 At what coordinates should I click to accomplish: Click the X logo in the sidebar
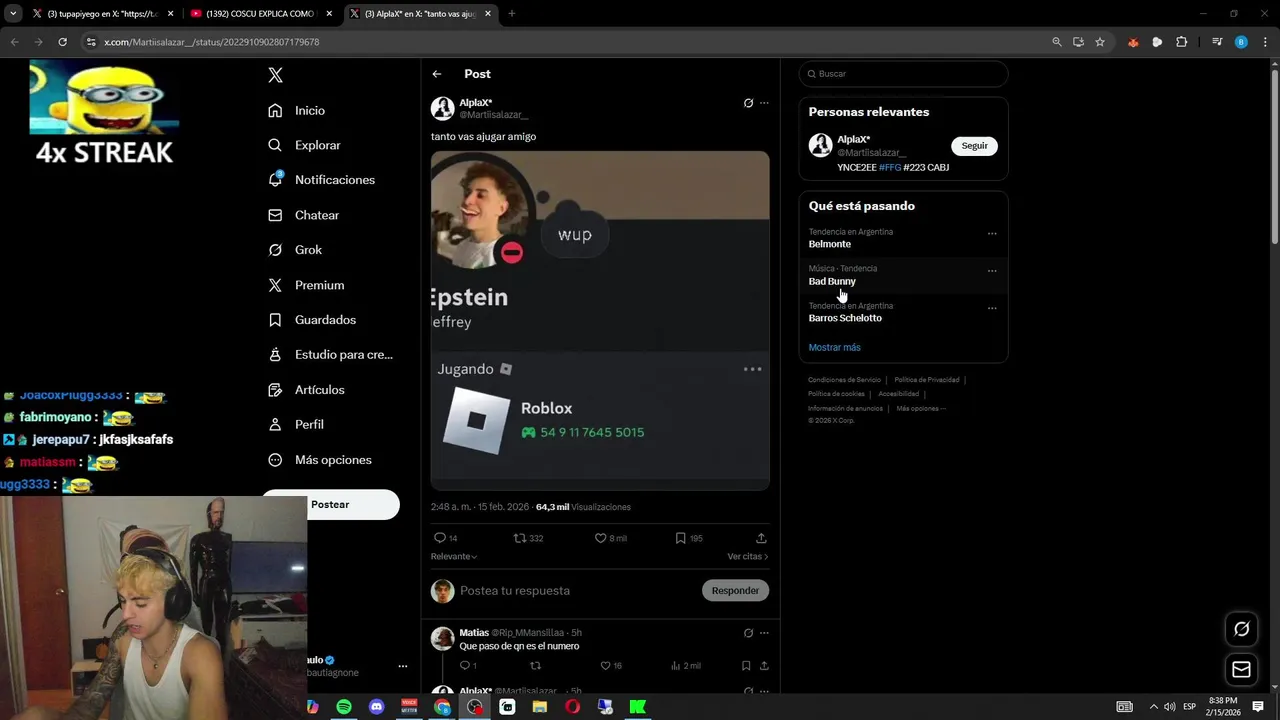click(x=275, y=75)
